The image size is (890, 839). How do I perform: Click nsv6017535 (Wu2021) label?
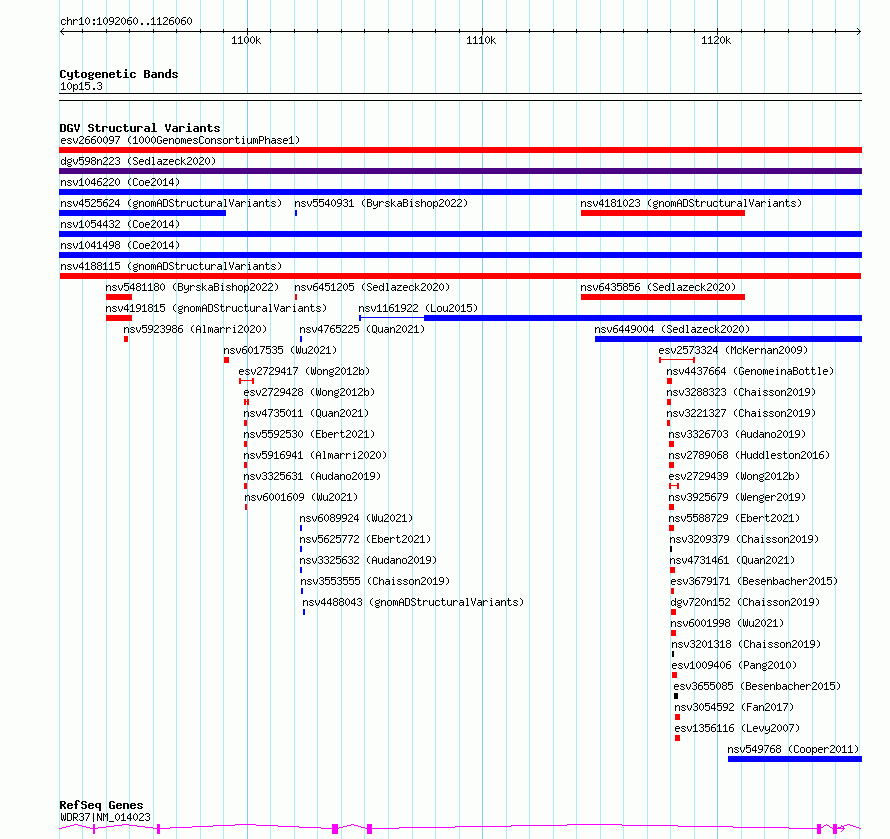280,350
